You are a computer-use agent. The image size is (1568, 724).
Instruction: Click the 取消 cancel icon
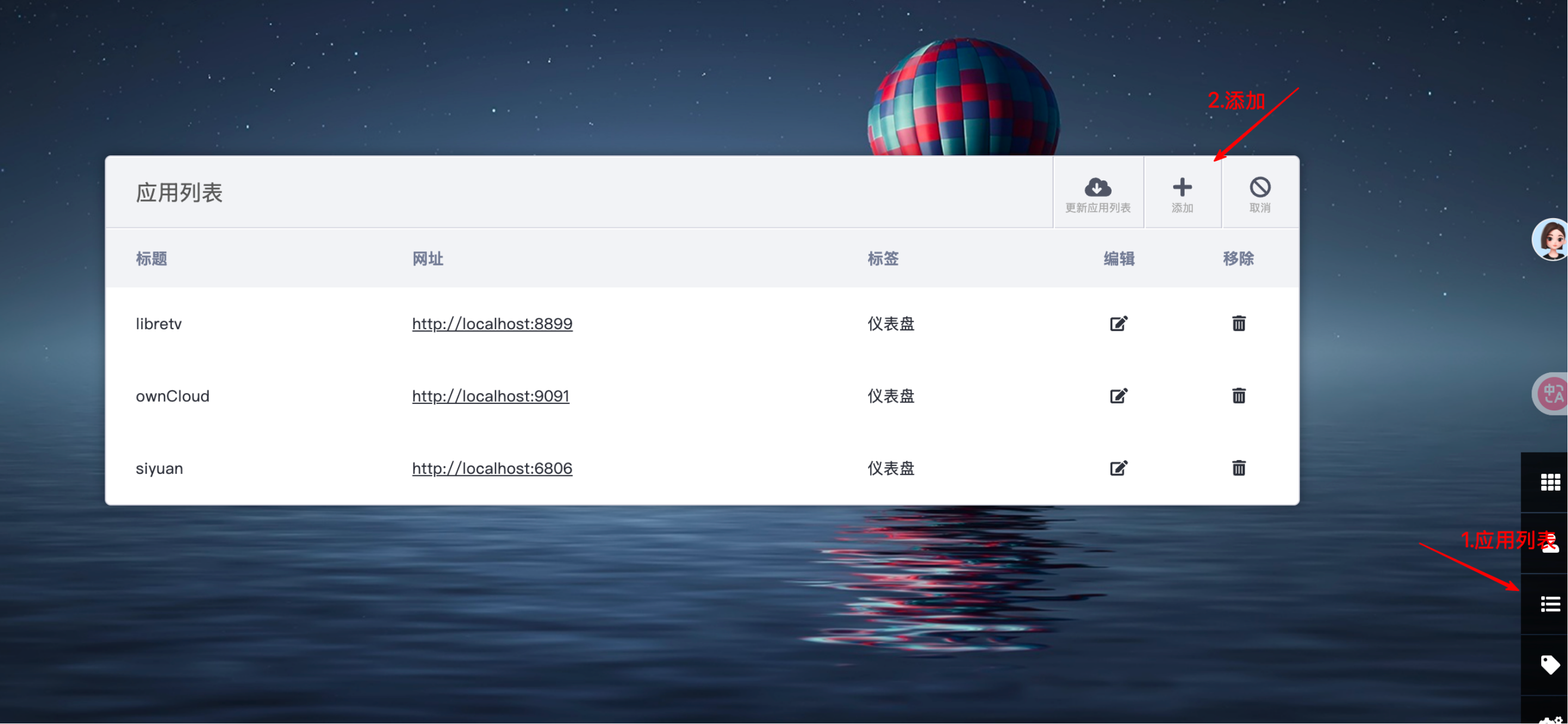coord(1260,187)
